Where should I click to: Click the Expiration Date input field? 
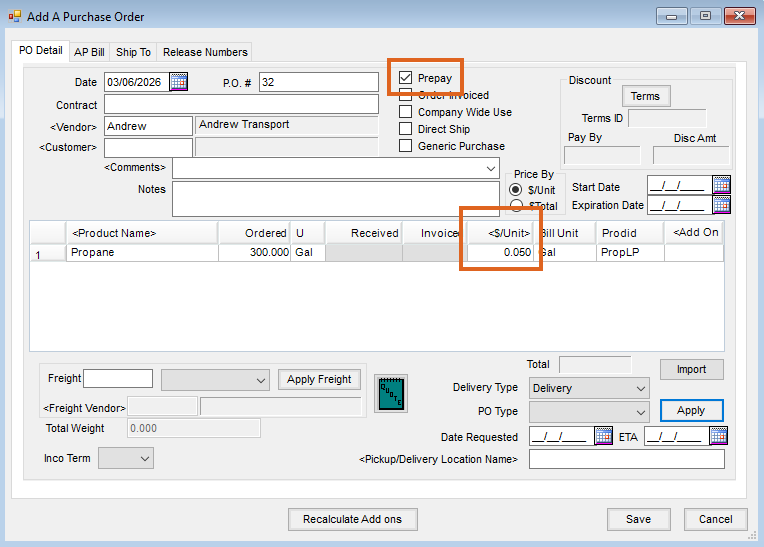point(680,205)
